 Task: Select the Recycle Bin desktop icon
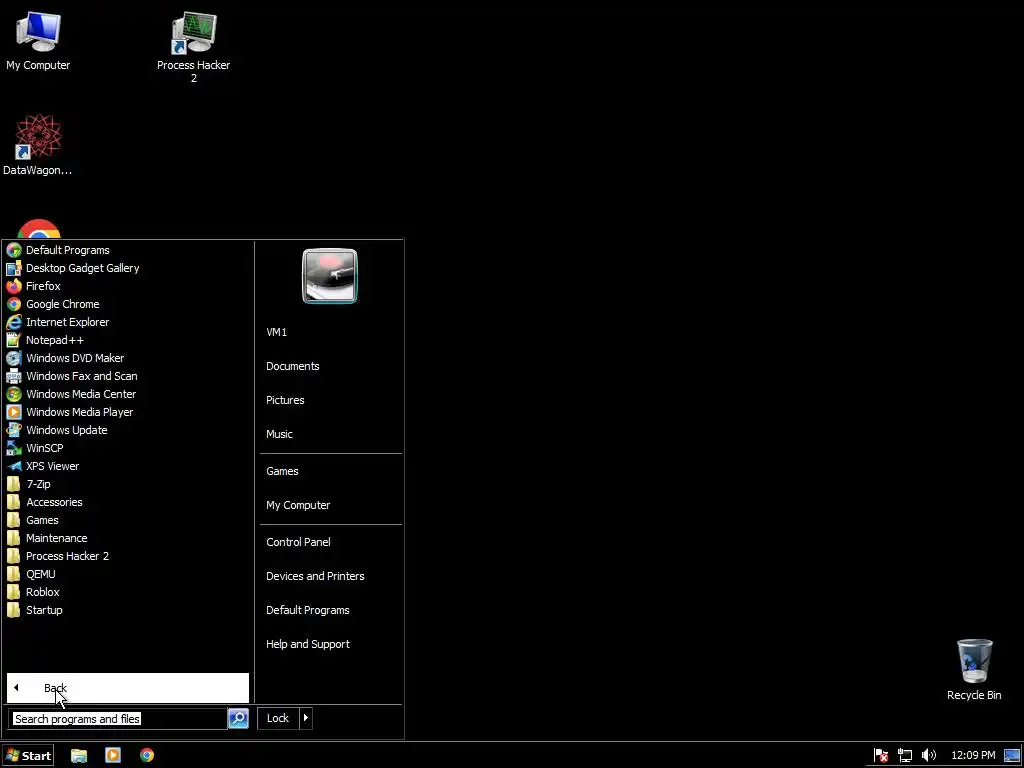pyautogui.click(x=974, y=669)
